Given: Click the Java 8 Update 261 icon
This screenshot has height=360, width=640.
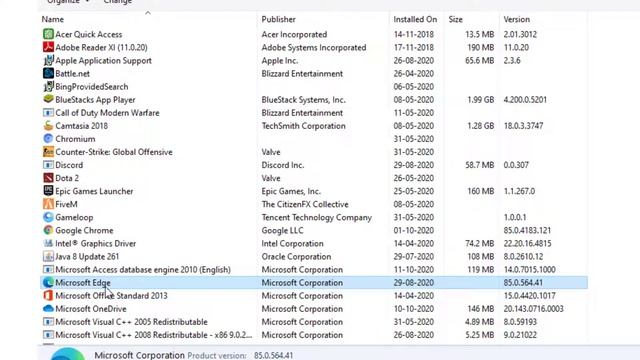Looking at the screenshot, I should point(48,256).
